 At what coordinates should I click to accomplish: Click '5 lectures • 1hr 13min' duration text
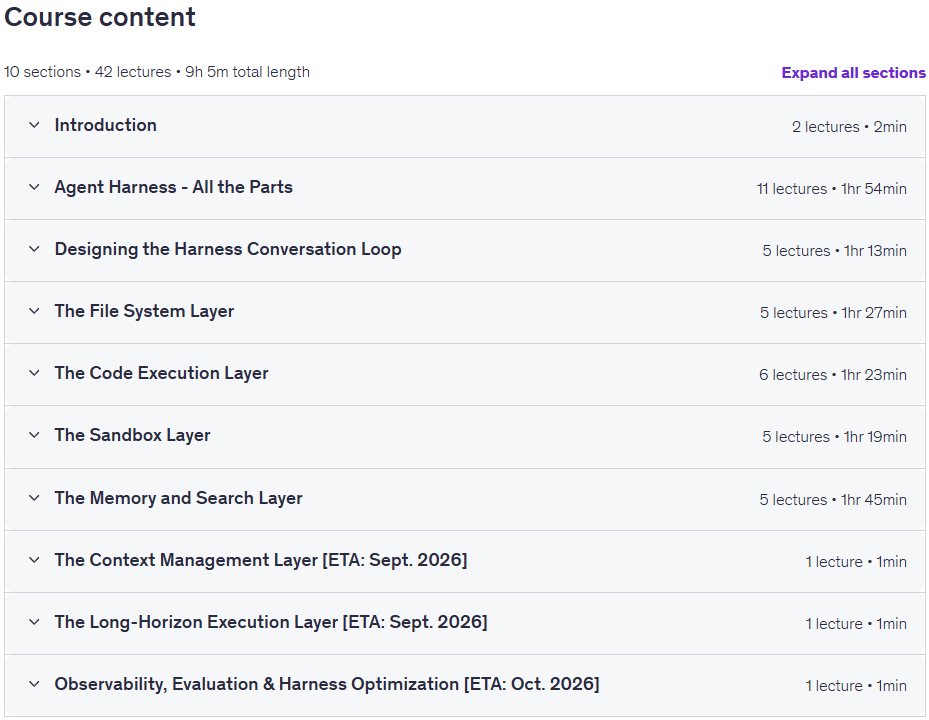[834, 251]
